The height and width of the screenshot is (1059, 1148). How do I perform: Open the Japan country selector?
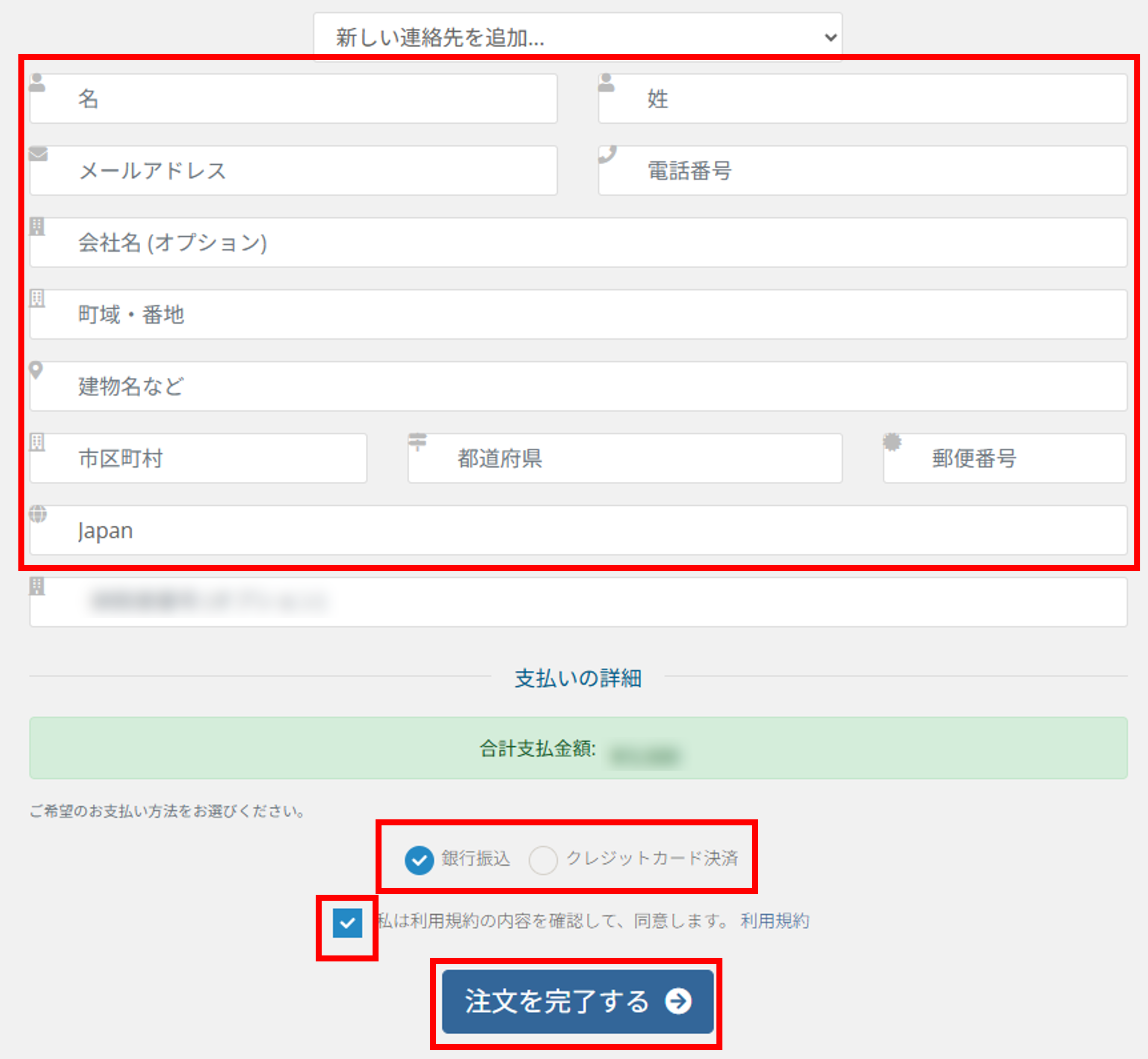pos(577,531)
